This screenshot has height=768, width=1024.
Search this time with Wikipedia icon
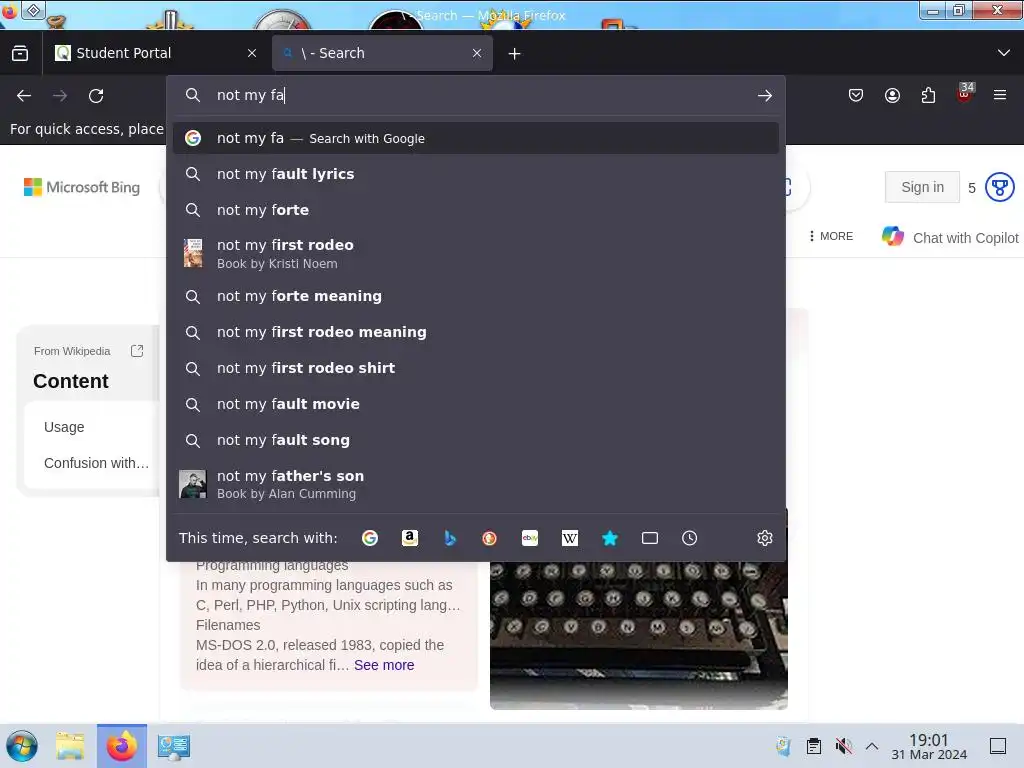pyautogui.click(x=569, y=538)
